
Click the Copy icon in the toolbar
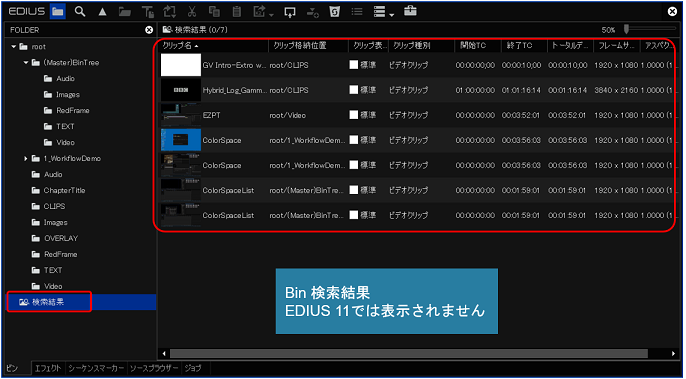coord(214,12)
